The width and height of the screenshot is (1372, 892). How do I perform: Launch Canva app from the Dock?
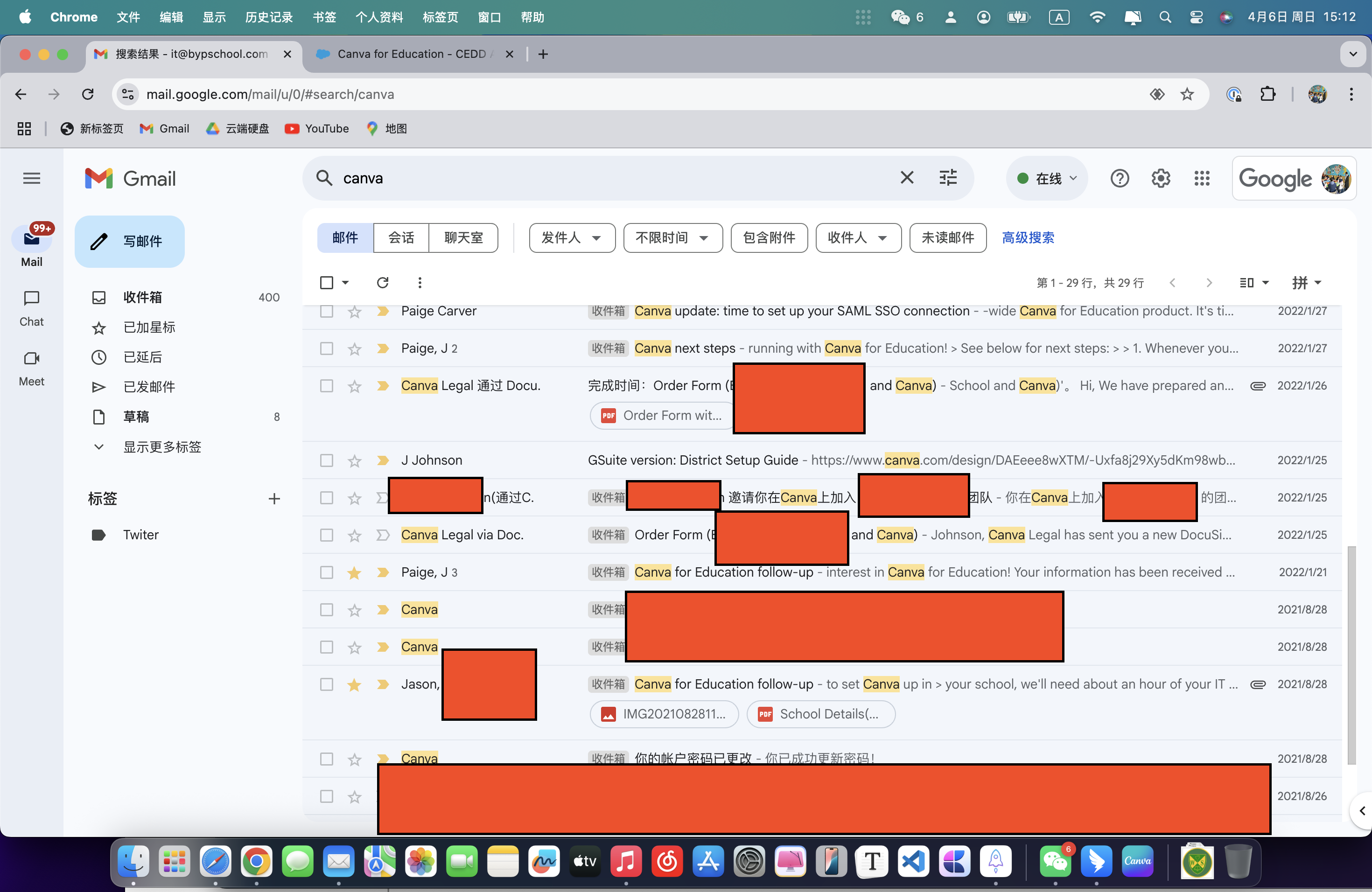pyautogui.click(x=1137, y=862)
